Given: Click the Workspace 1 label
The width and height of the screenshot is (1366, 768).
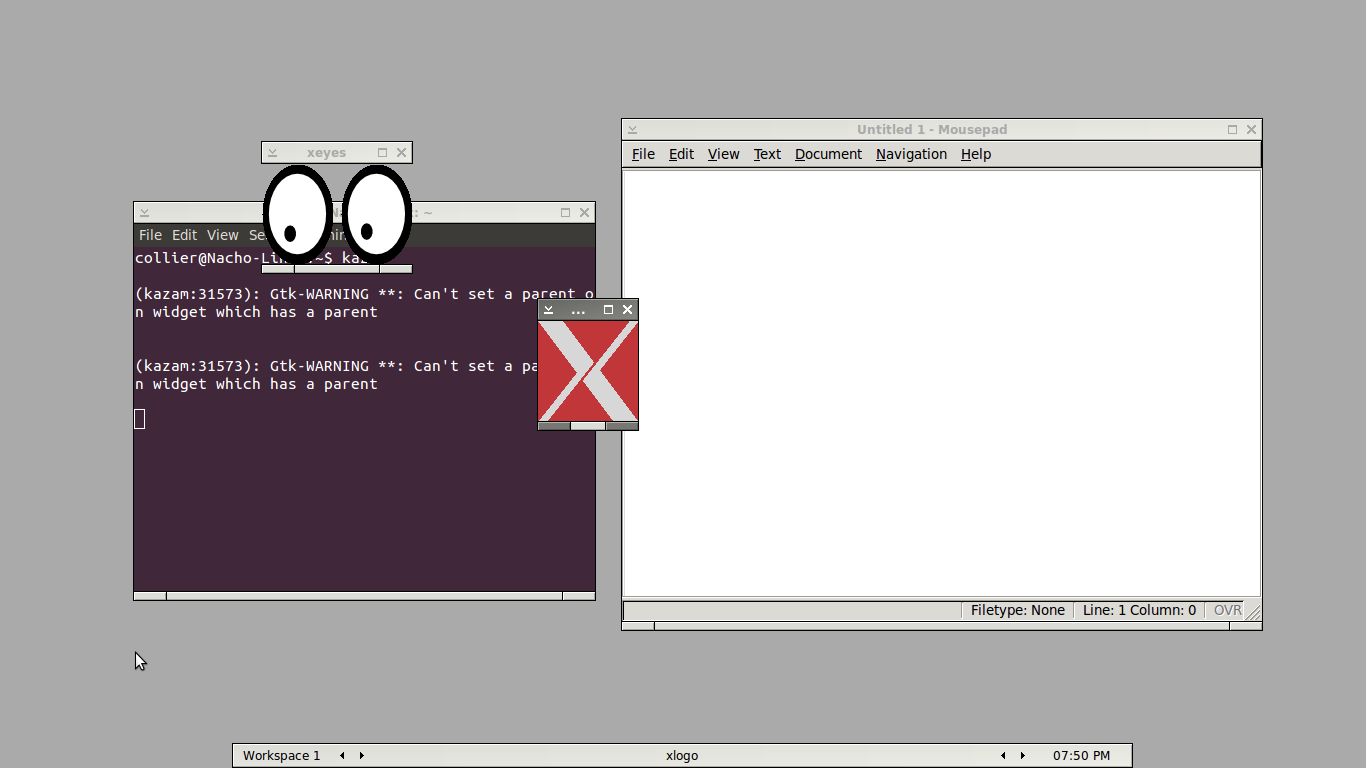Looking at the screenshot, I should pos(281,755).
